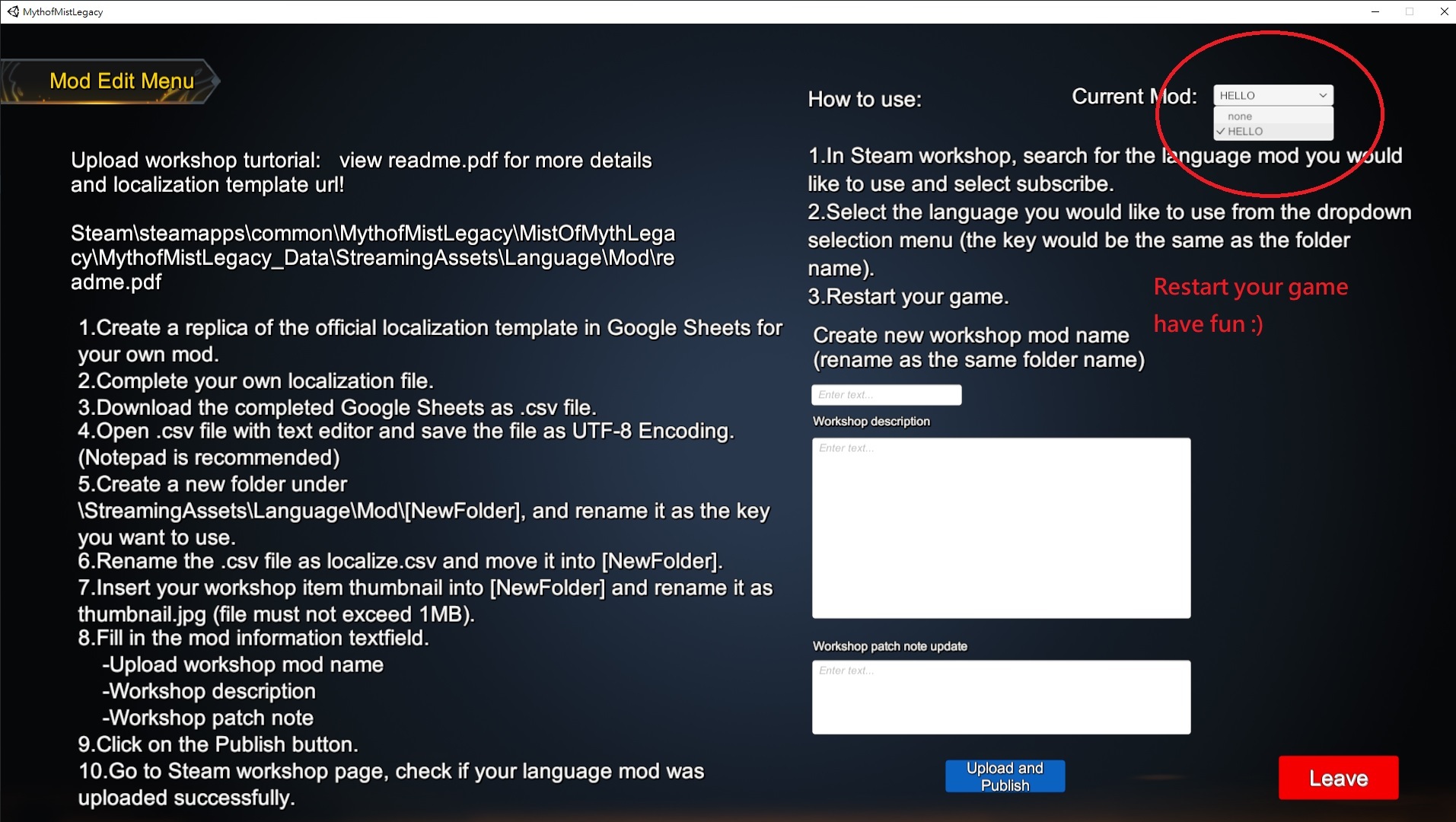Select "none" from the mod list
This screenshot has height=822, width=1456.
point(1240,116)
